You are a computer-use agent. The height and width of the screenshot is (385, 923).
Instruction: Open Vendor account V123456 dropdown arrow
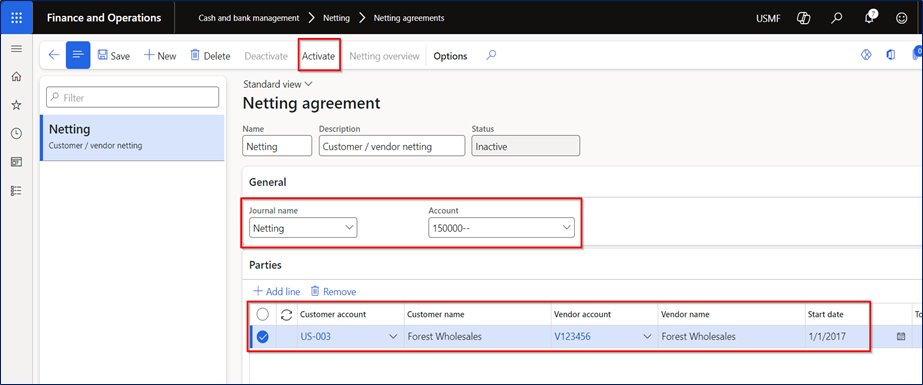[648, 337]
